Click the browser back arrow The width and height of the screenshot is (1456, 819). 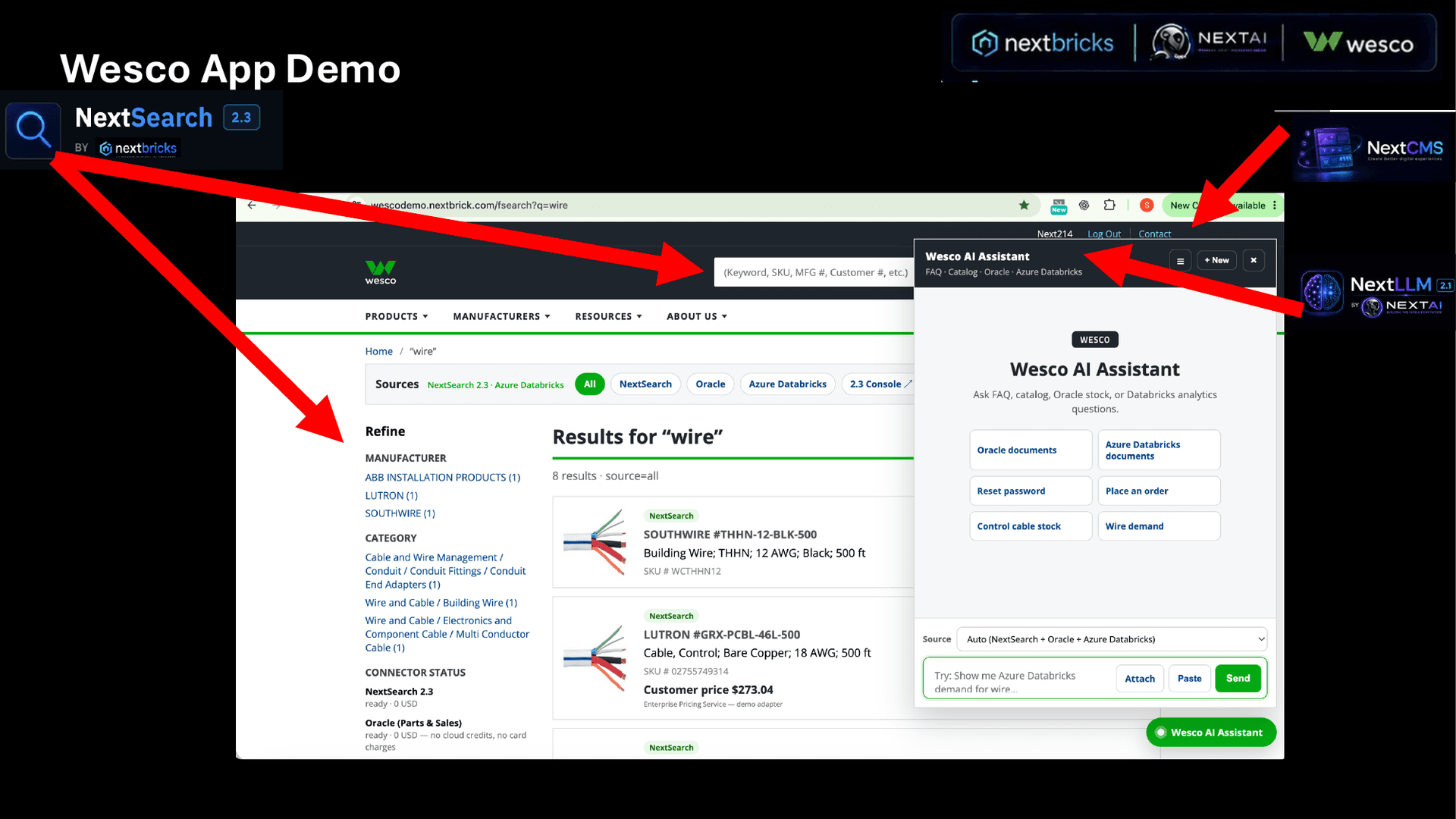252,205
